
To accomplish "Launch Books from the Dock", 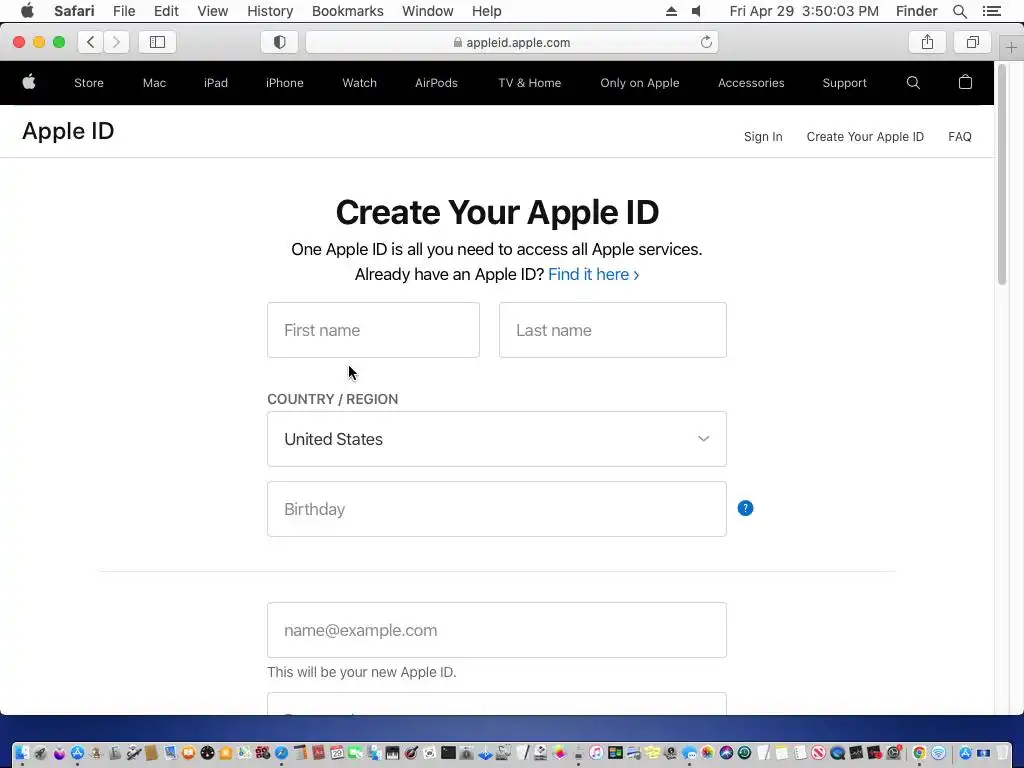I will (x=188, y=753).
